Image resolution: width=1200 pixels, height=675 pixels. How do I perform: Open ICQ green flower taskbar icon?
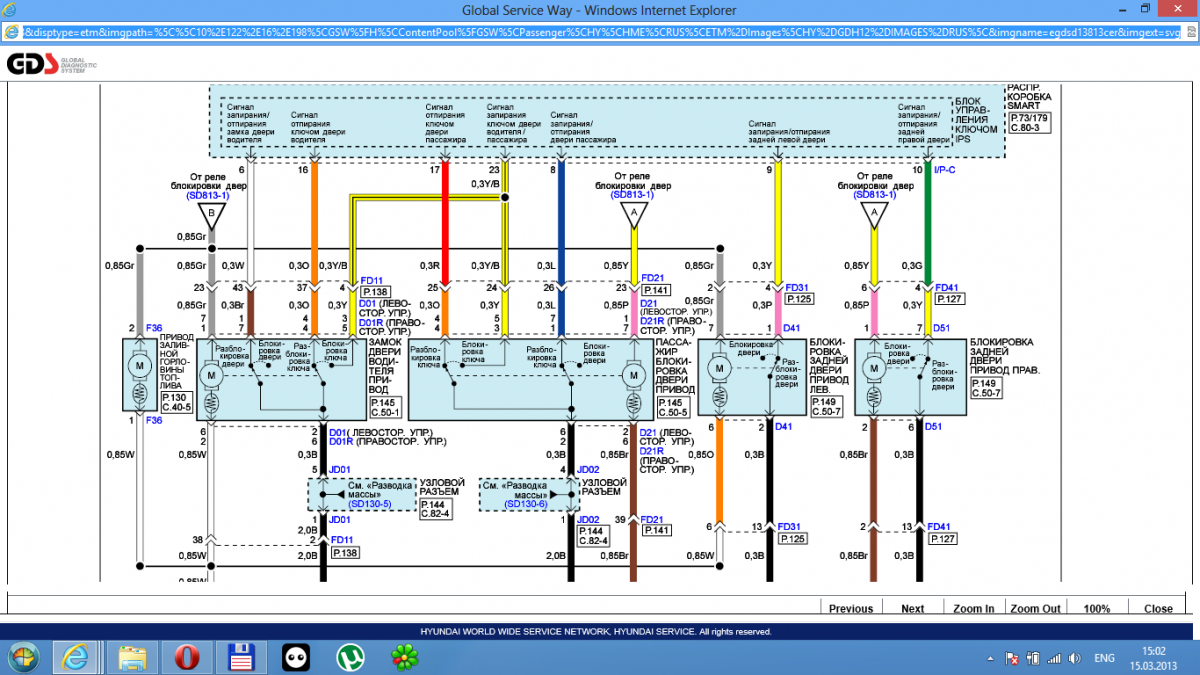coord(403,657)
